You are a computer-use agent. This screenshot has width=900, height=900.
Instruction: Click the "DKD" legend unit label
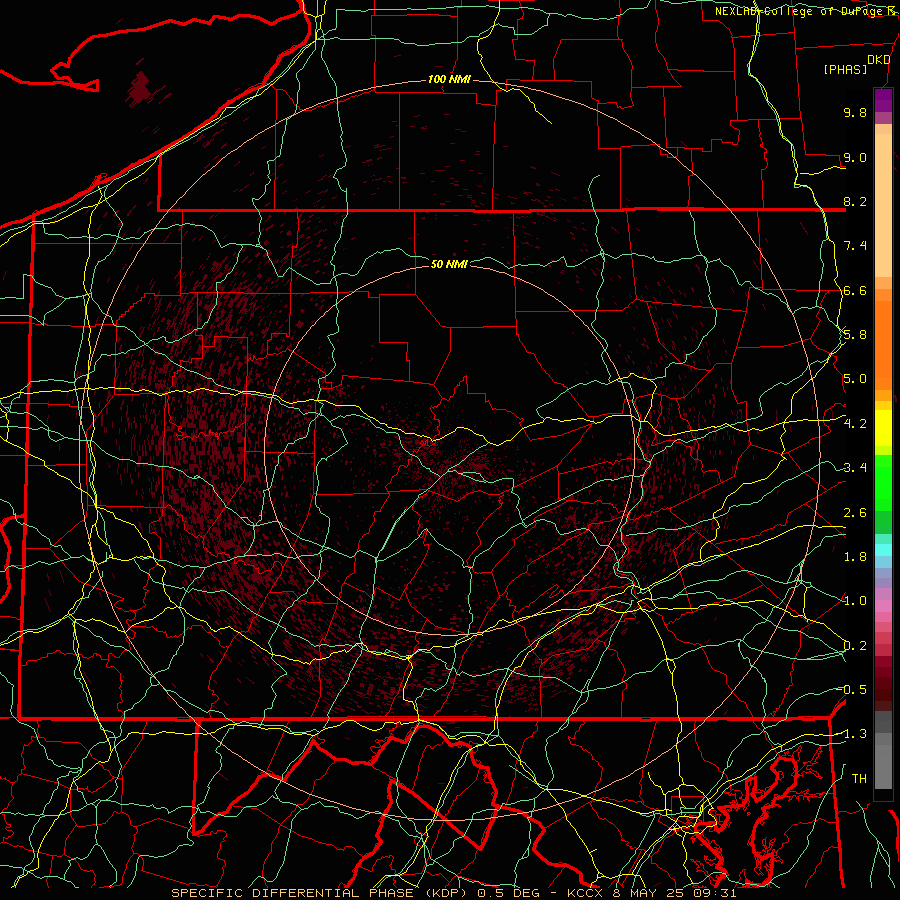coord(879,60)
